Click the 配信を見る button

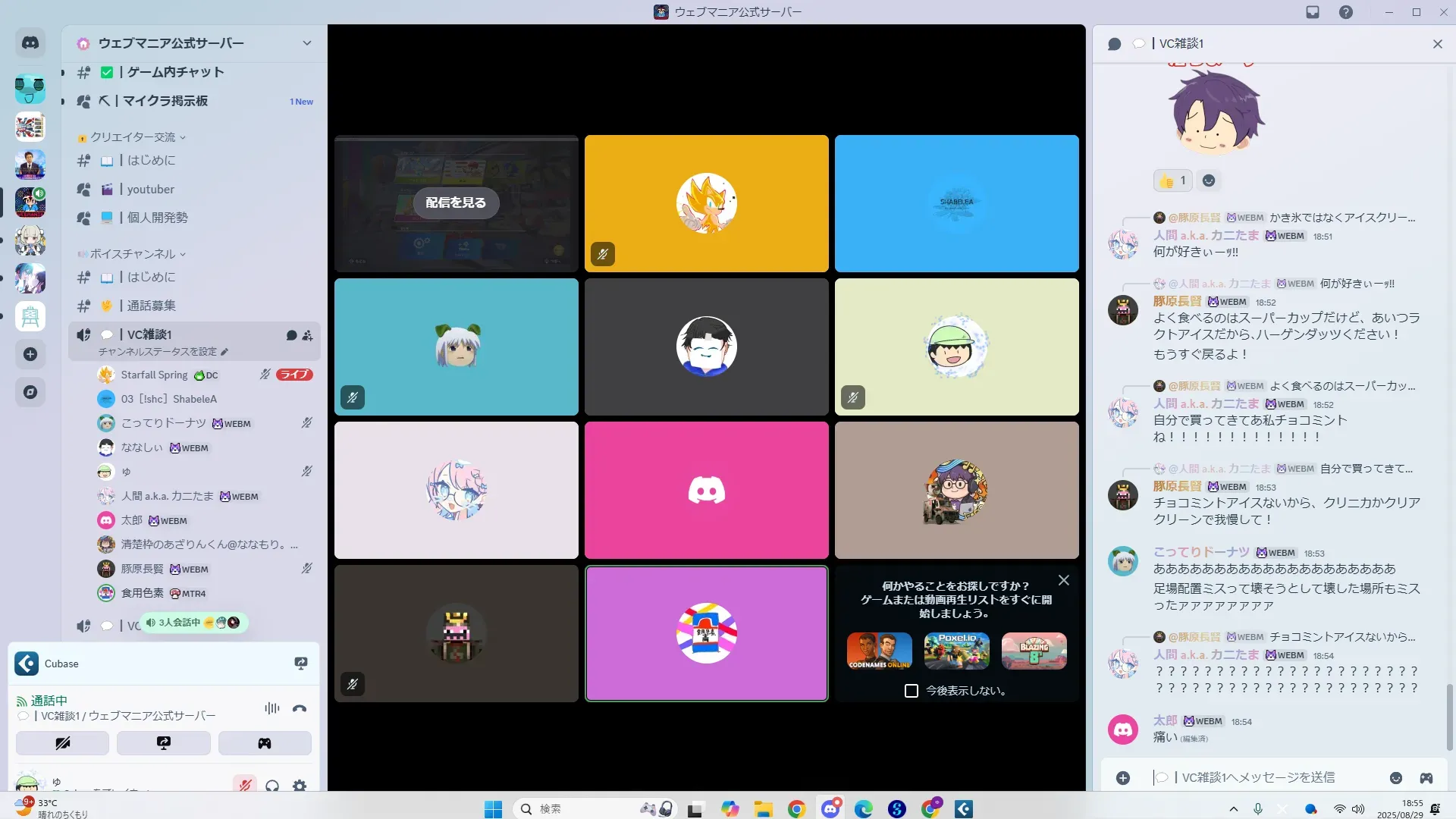pyautogui.click(x=456, y=203)
